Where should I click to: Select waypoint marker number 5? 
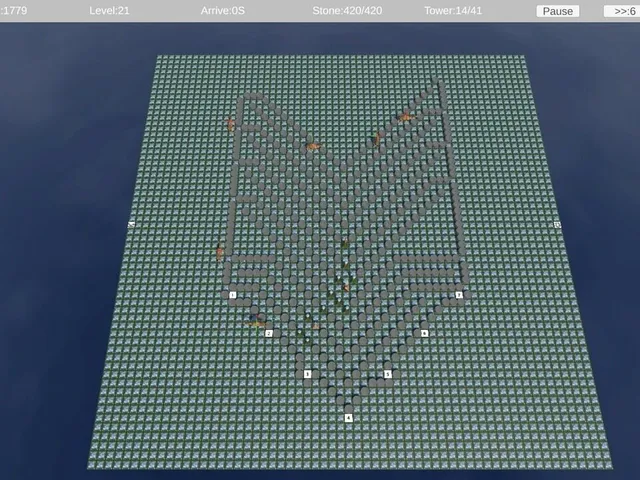tap(388, 374)
